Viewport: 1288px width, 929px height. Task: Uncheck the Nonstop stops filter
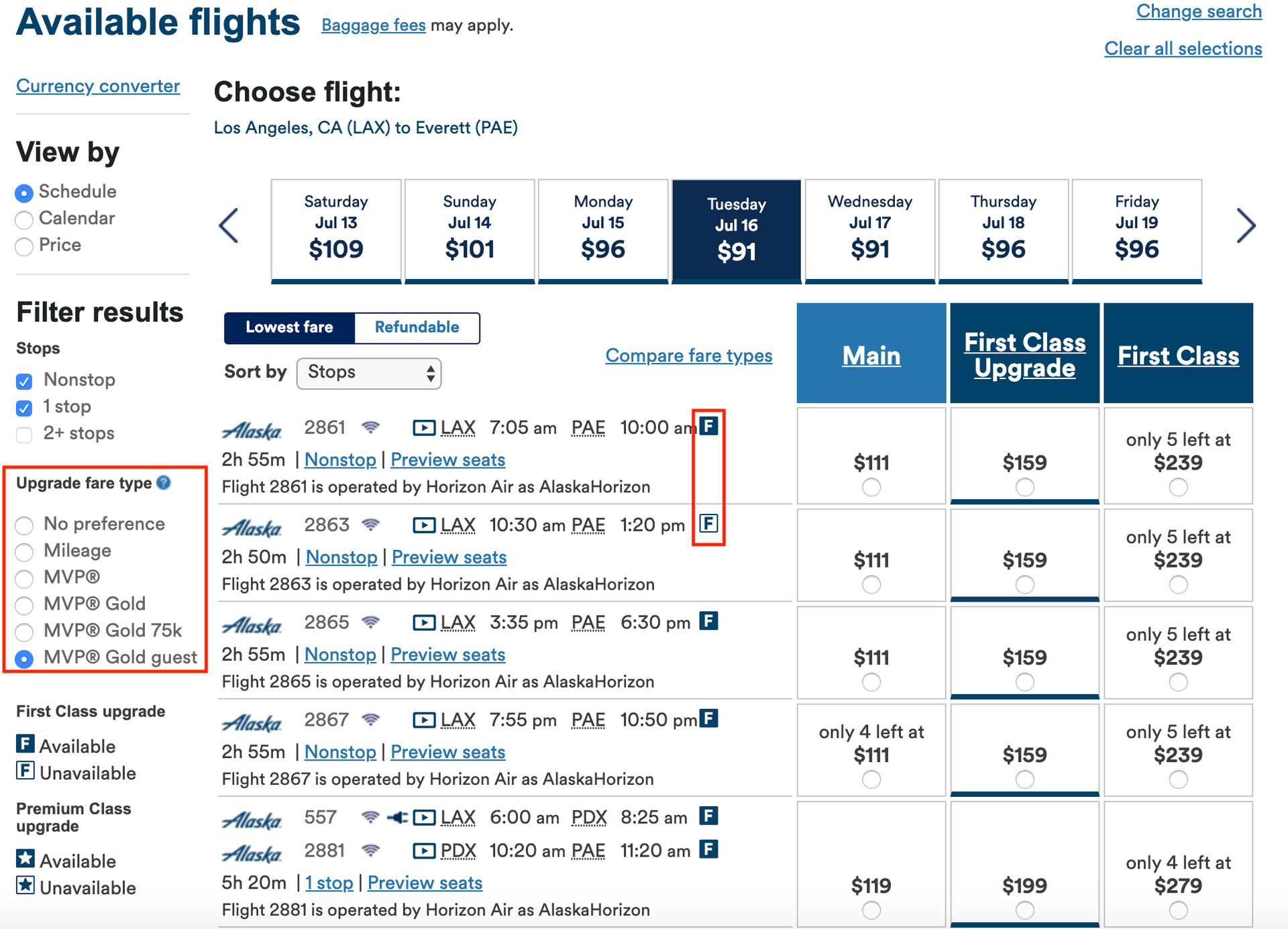point(24,381)
